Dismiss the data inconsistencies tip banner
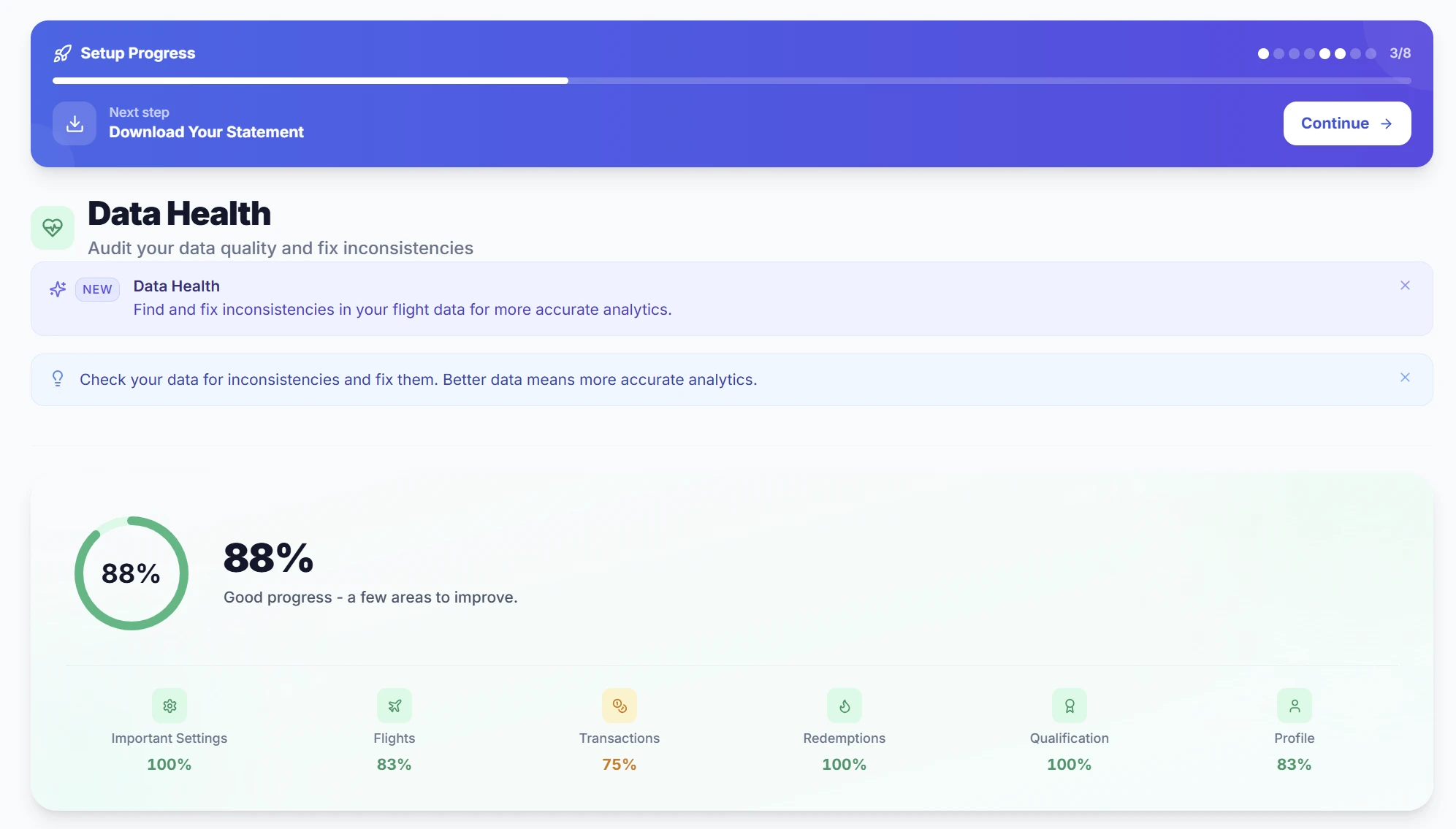The width and height of the screenshot is (1456, 829). 1405,378
